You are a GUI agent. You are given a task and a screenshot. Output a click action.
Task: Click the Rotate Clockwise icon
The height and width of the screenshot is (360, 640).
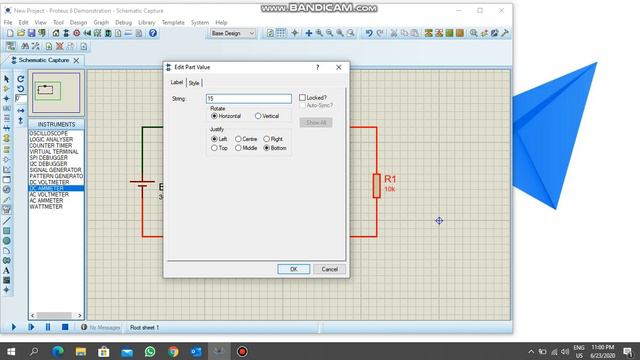(x=20, y=79)
